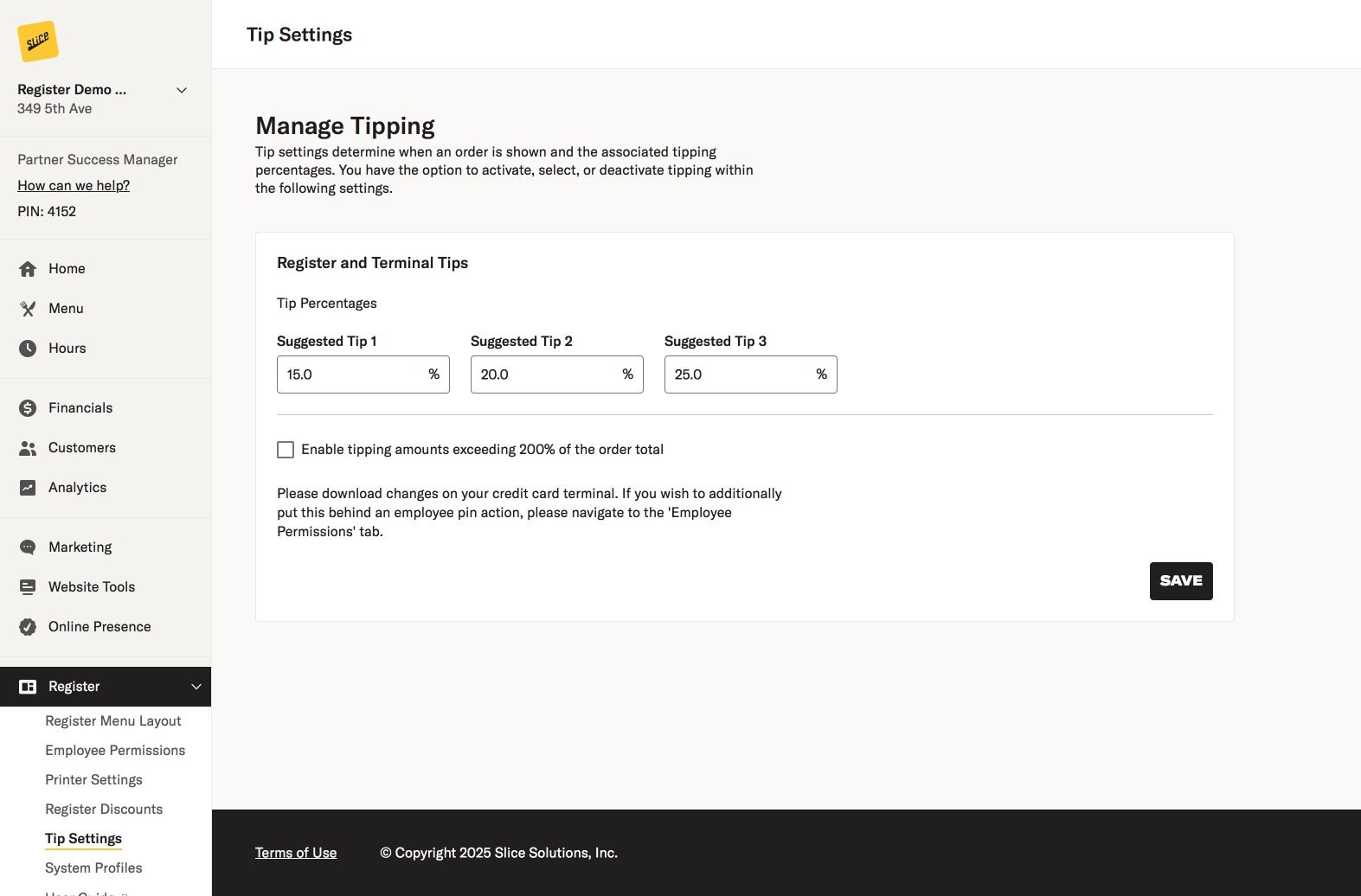Expand the Register Demo location dropdown

182,90
